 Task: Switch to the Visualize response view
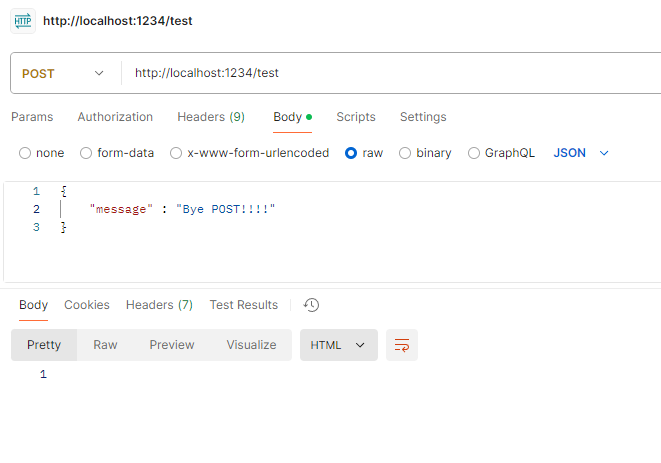tap(251, 345)
